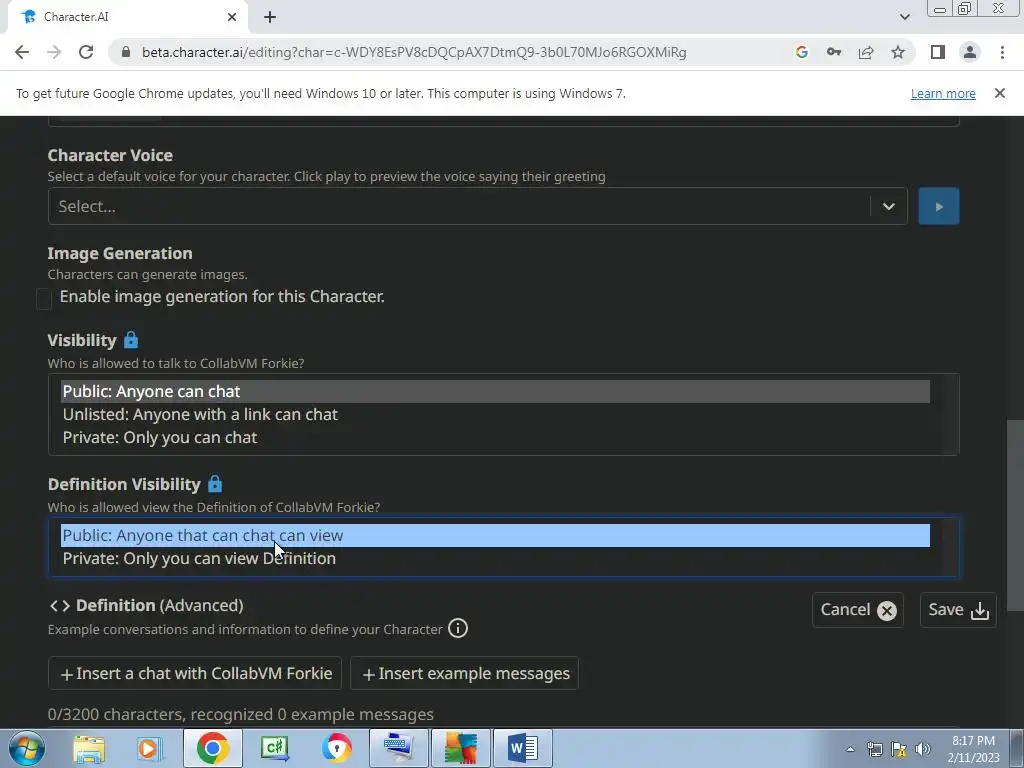1024x768 pixels.
Task: Cancel editing the character
Action: point(857,610)
